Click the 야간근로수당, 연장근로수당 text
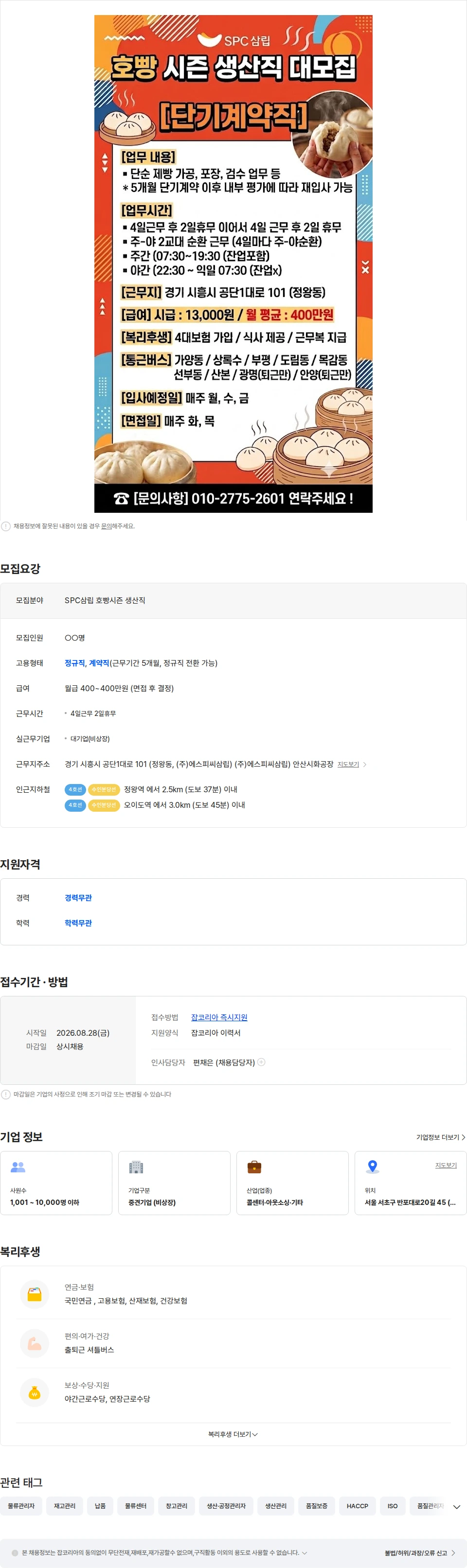467x1568 pixels. (x=107, y=1399)
